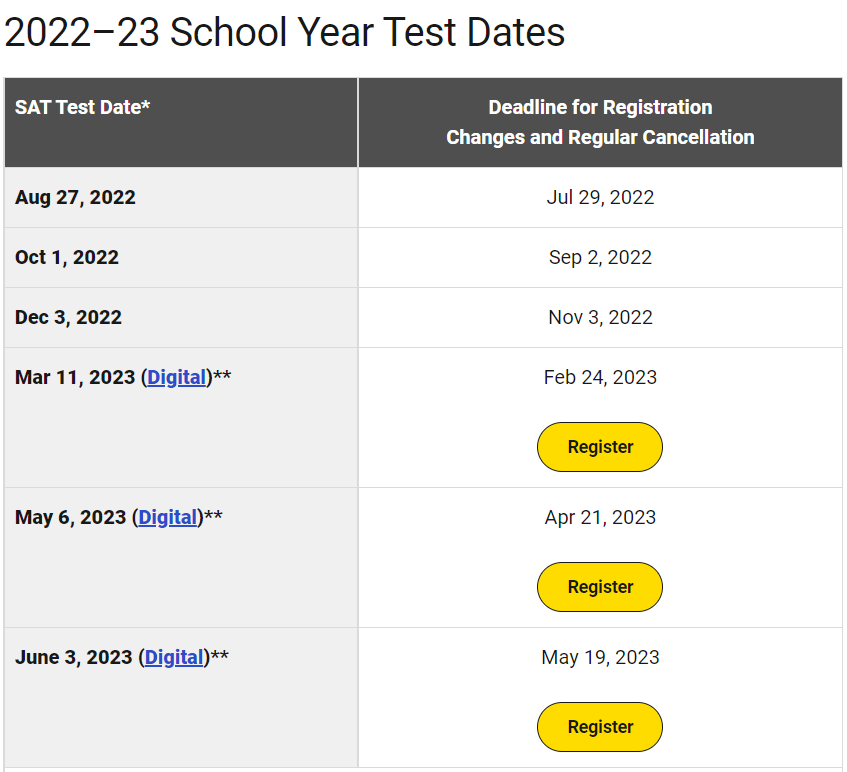This screenshot has width=847, height=772.
Task: Open the Digital link beside Mar 11, 2023
Action: tap(177, 377)
